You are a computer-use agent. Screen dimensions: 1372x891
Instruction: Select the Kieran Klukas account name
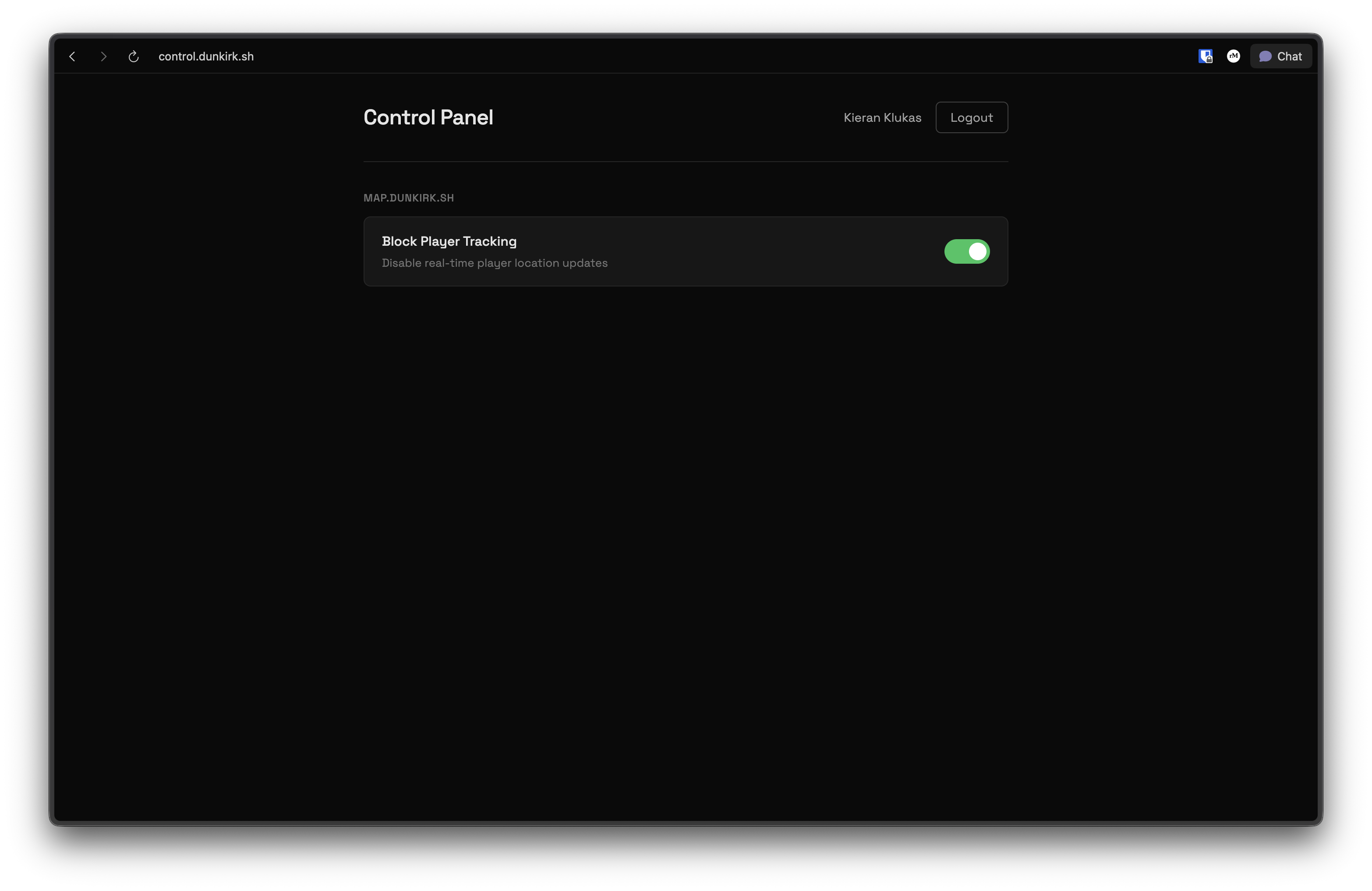882,117
